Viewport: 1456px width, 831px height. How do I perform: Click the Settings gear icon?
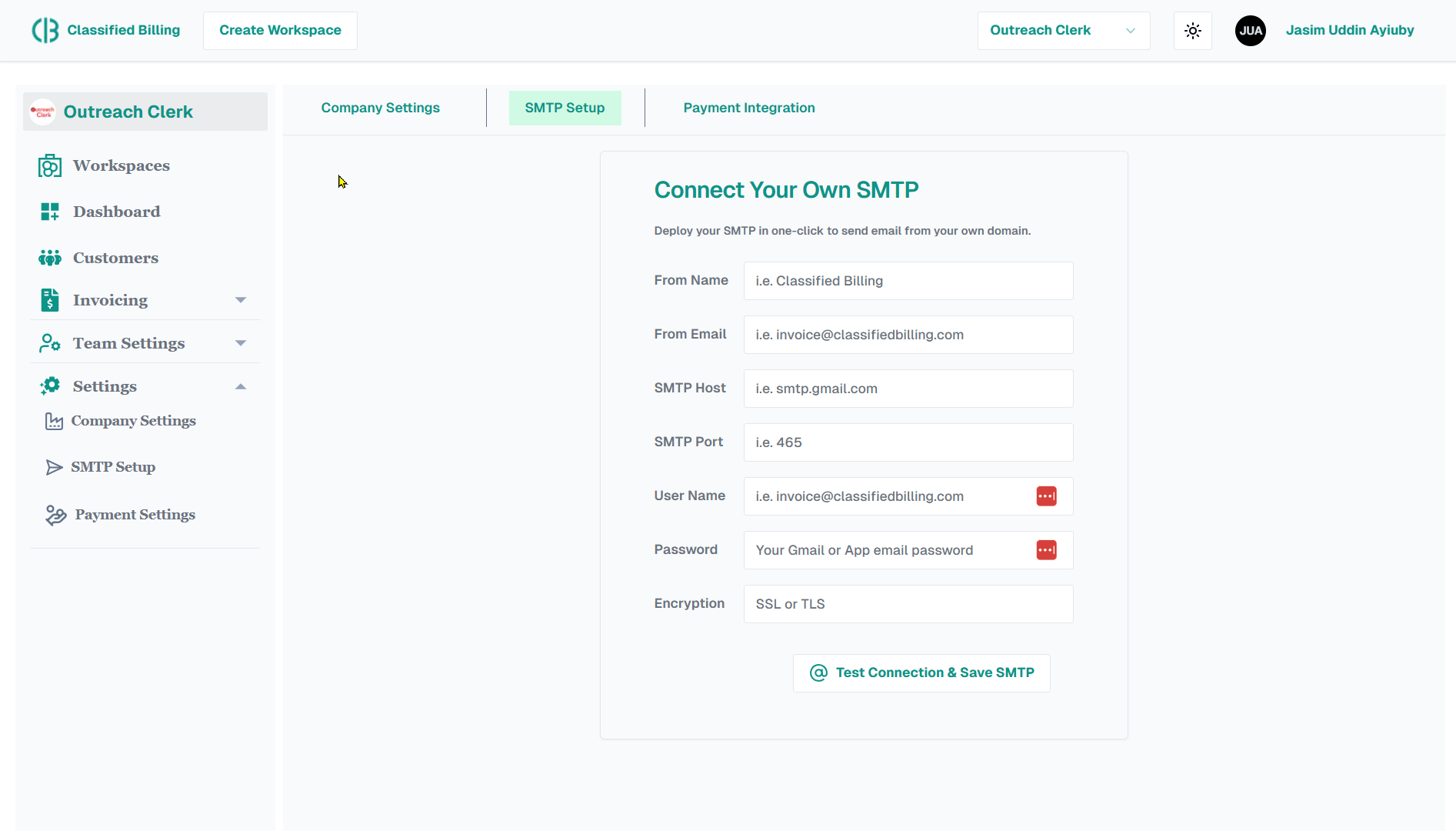tap(50, 386)
